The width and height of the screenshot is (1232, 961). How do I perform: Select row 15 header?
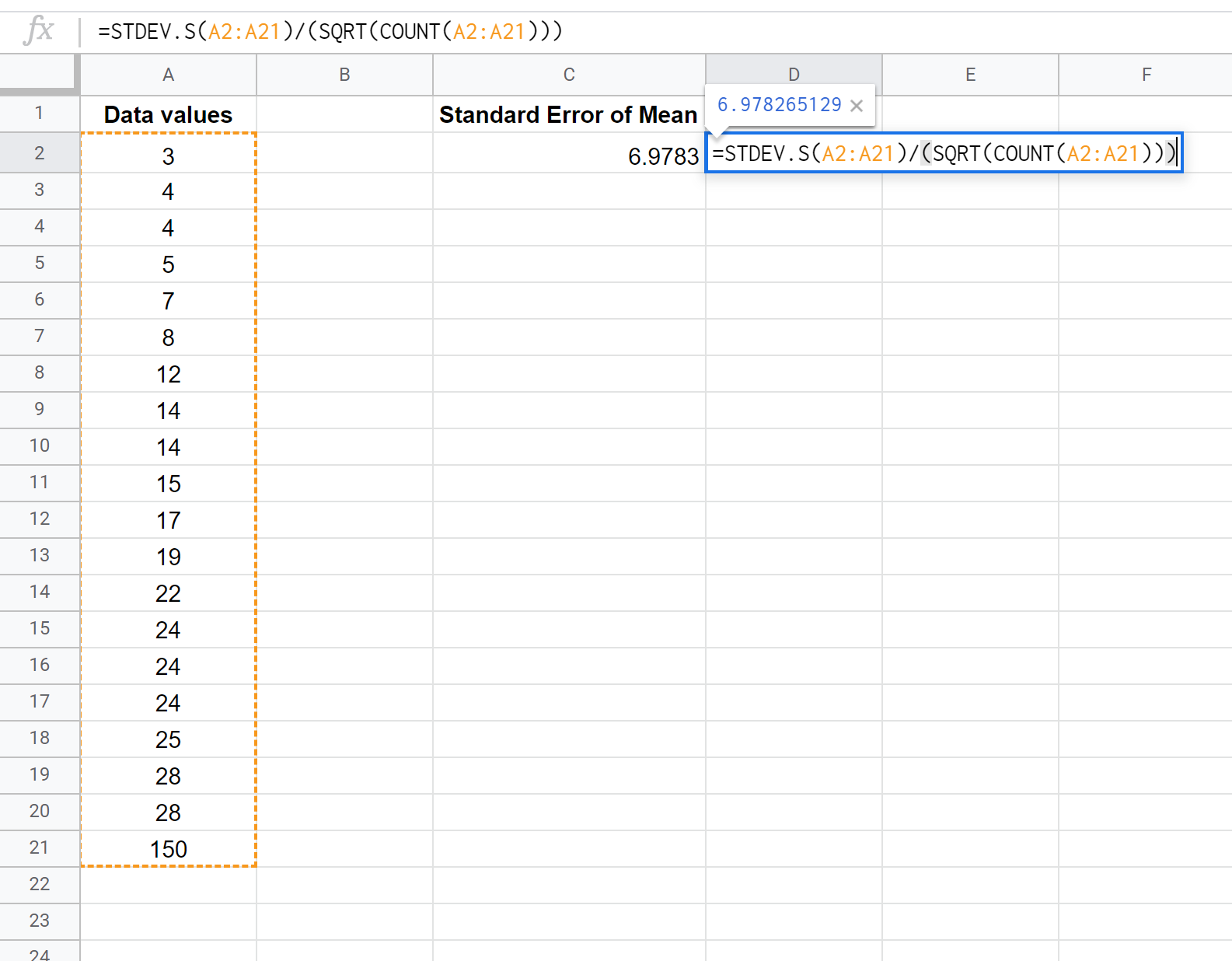pos(40,629)
